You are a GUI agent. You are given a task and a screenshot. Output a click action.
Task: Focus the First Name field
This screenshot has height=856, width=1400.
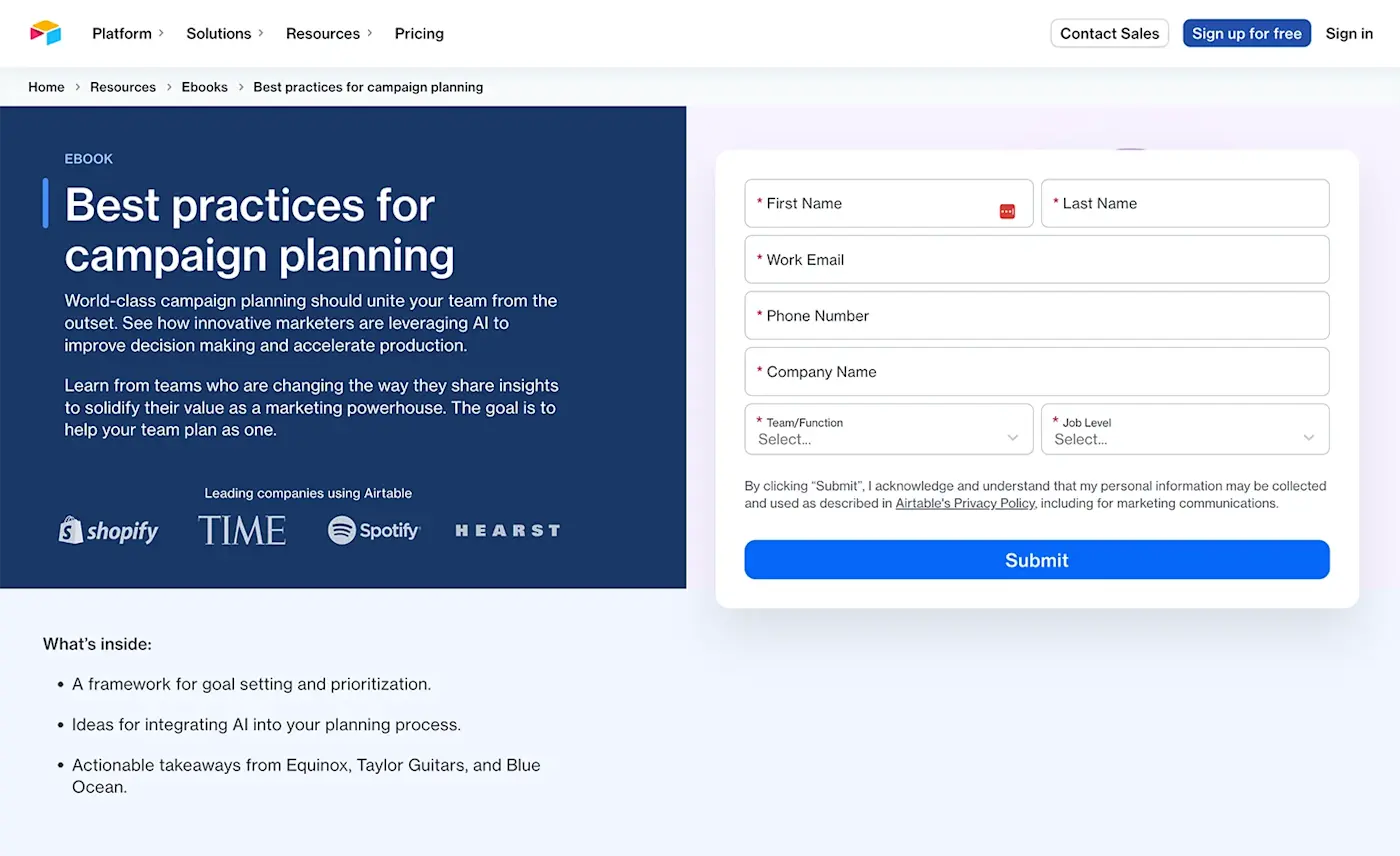click(888, 203)
